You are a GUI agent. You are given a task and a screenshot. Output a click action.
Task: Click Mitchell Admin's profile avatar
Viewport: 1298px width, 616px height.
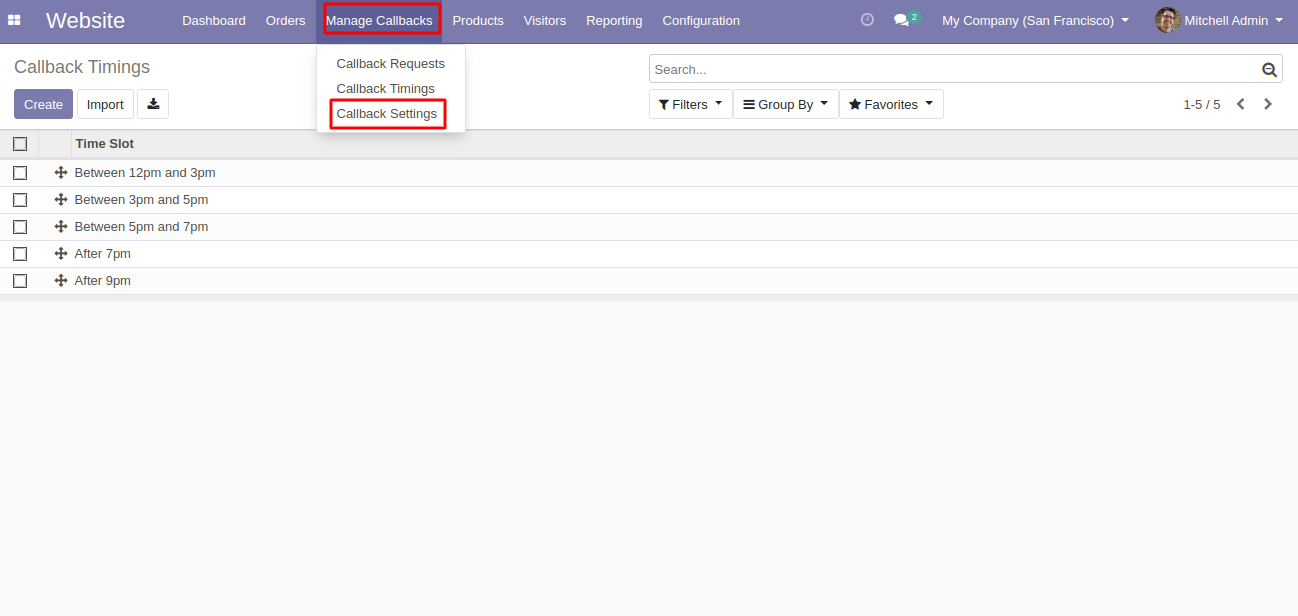tap(1166, 19)
